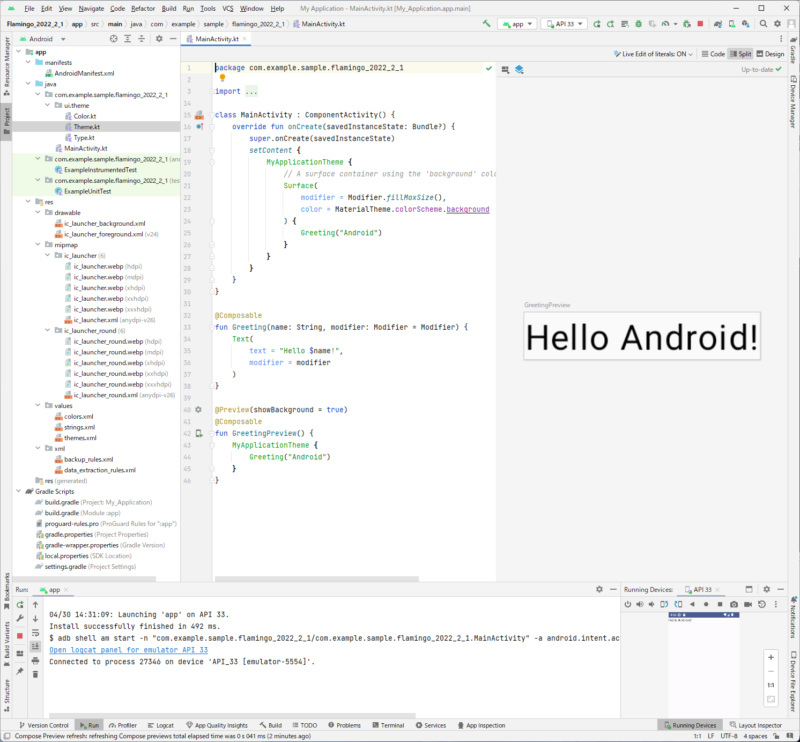Toggle 'Live Edit of literals: ON'
Viewport: 800px width, 742px height.
[x=653, y=54]
